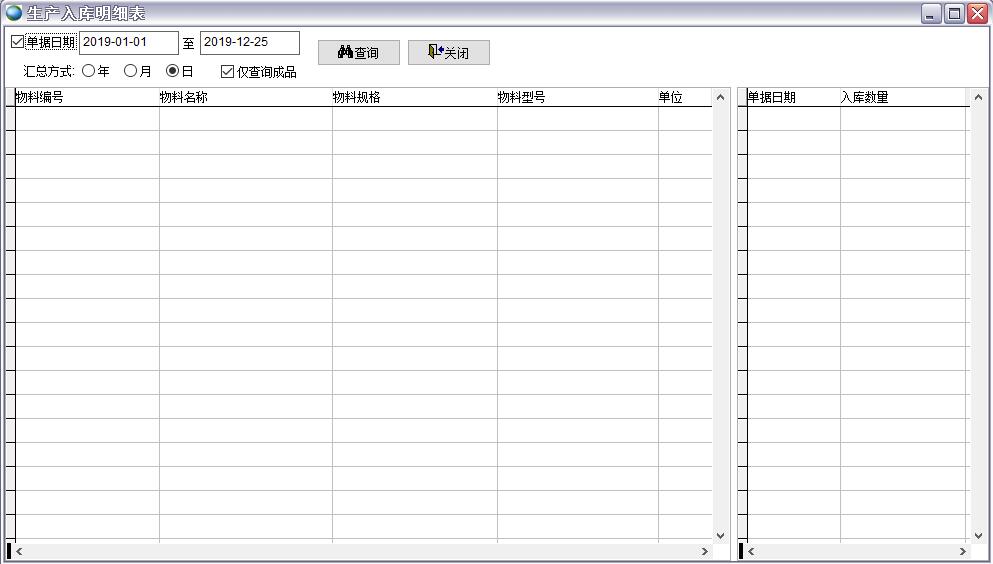This screenshot has width=993, height=564.
Task: Click the binoculars Query (查询) button
Action: 358,53
